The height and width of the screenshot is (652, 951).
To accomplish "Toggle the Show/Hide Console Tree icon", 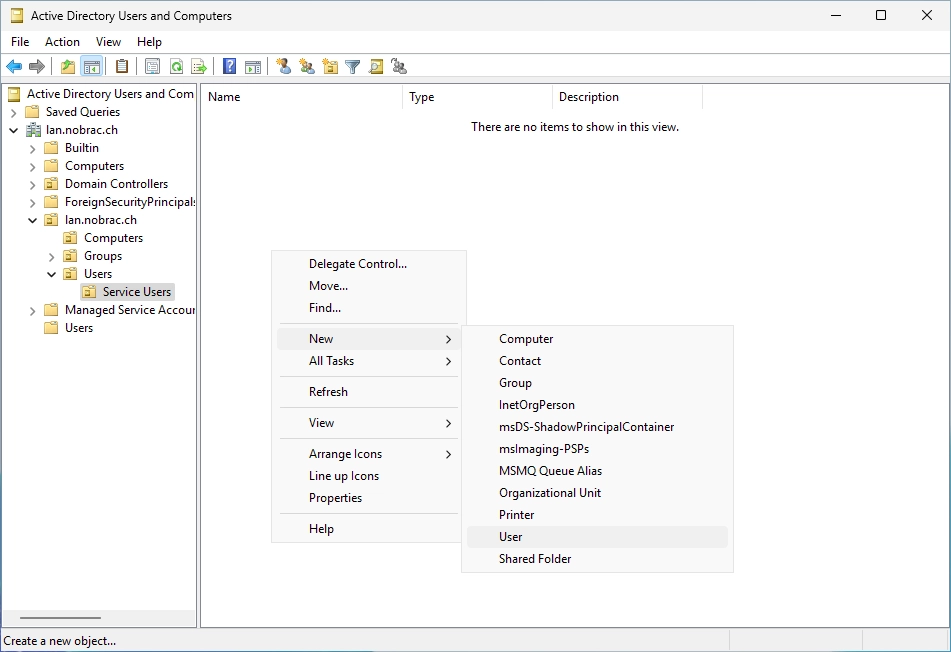I will [92, 66].
